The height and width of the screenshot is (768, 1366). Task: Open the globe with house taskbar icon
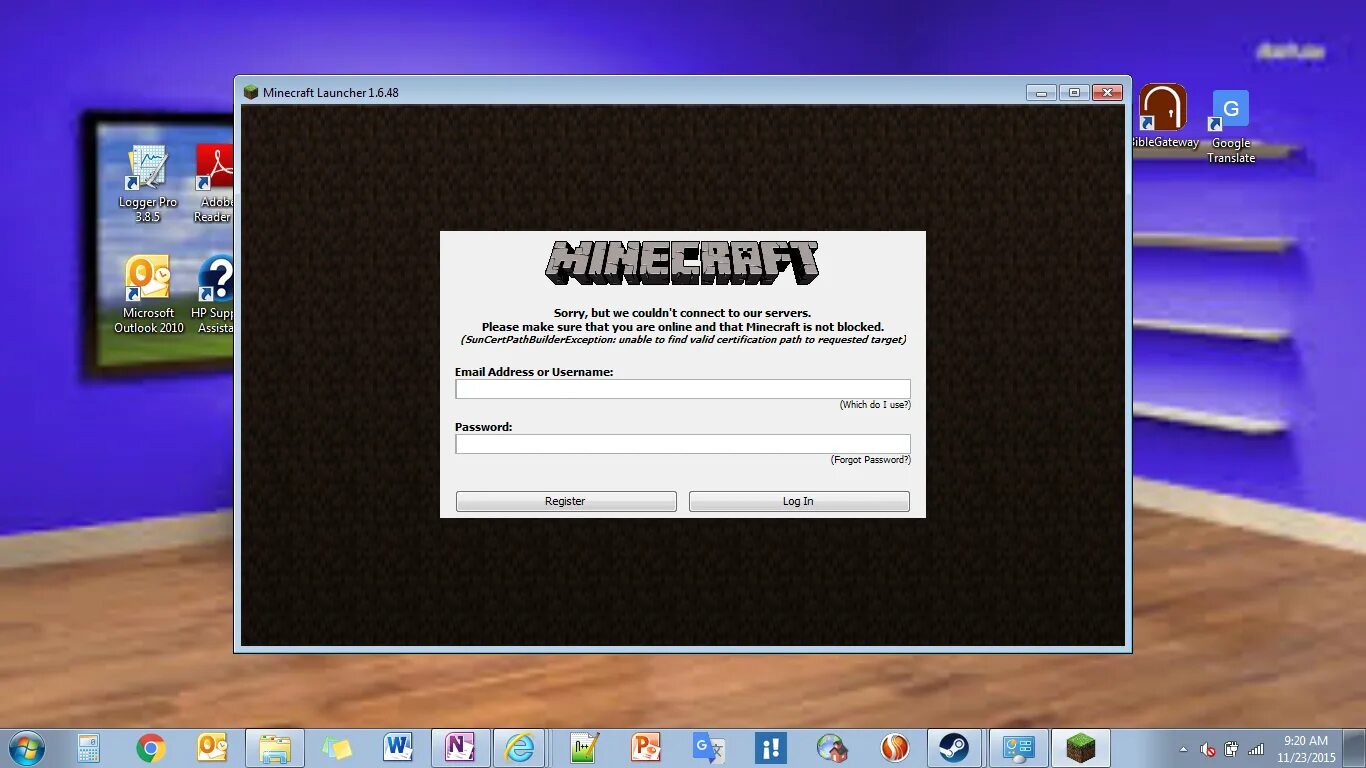point(832,748)
